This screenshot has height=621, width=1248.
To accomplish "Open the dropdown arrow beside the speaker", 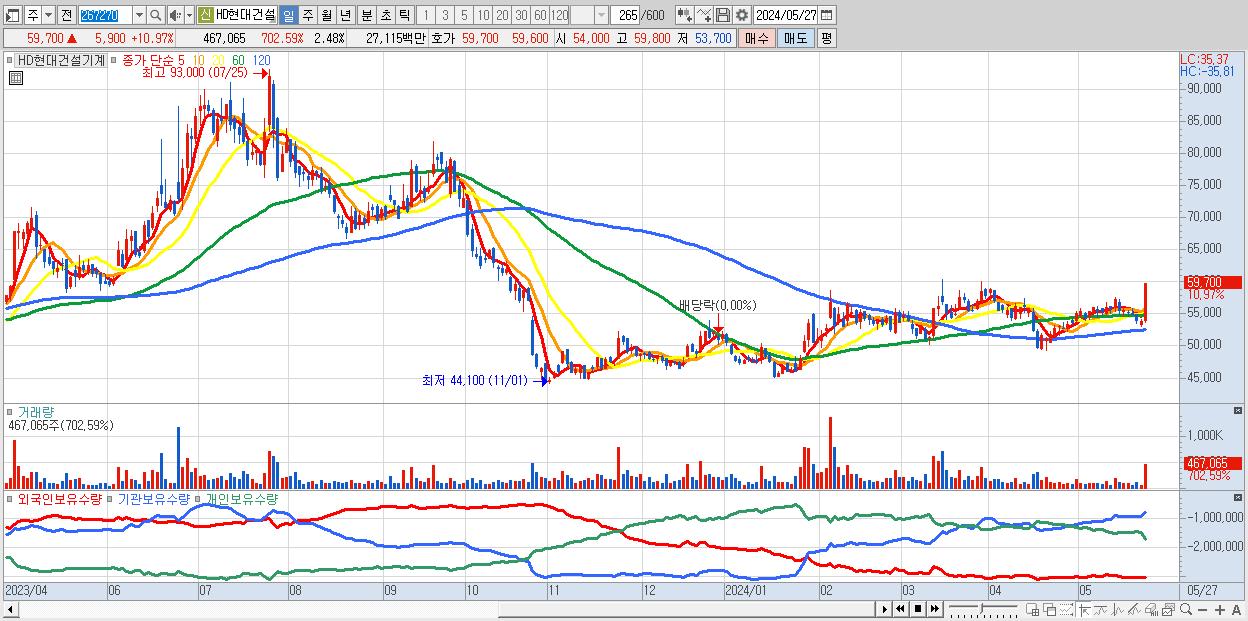I will pyautogui.click(x=189, y=15).
